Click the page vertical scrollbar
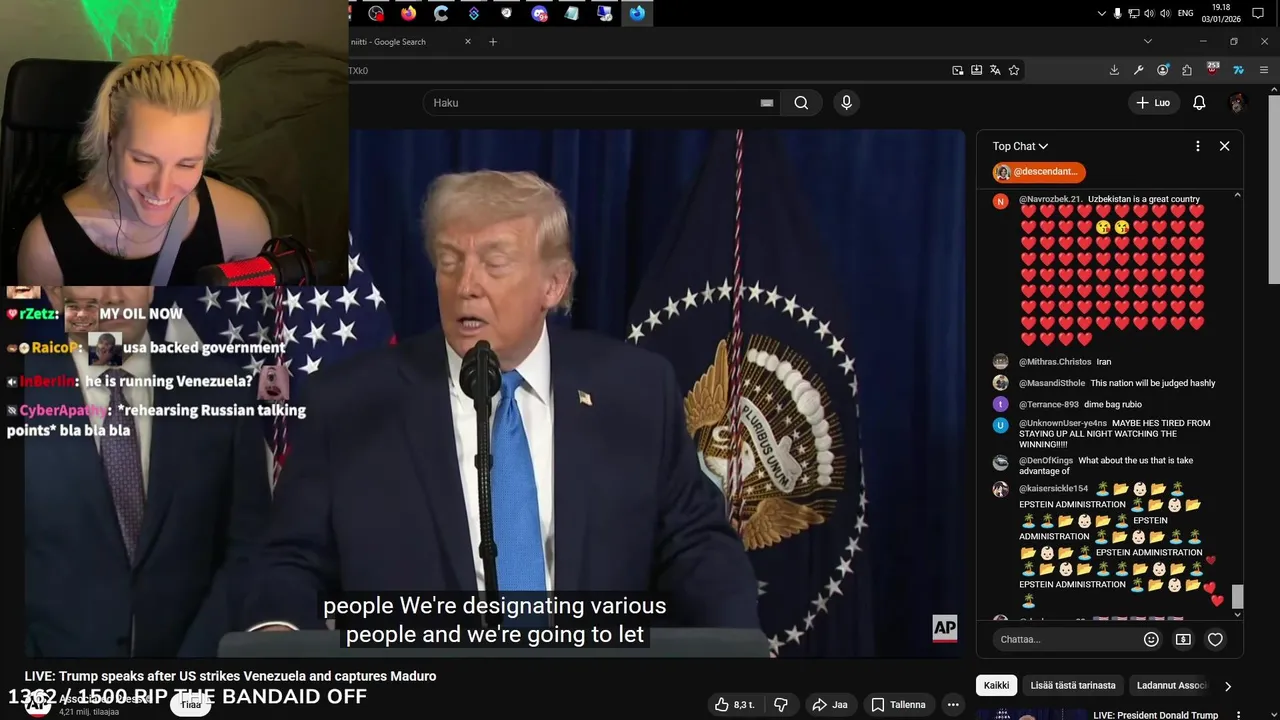1280x720 pixels. tap(1274, 190)
